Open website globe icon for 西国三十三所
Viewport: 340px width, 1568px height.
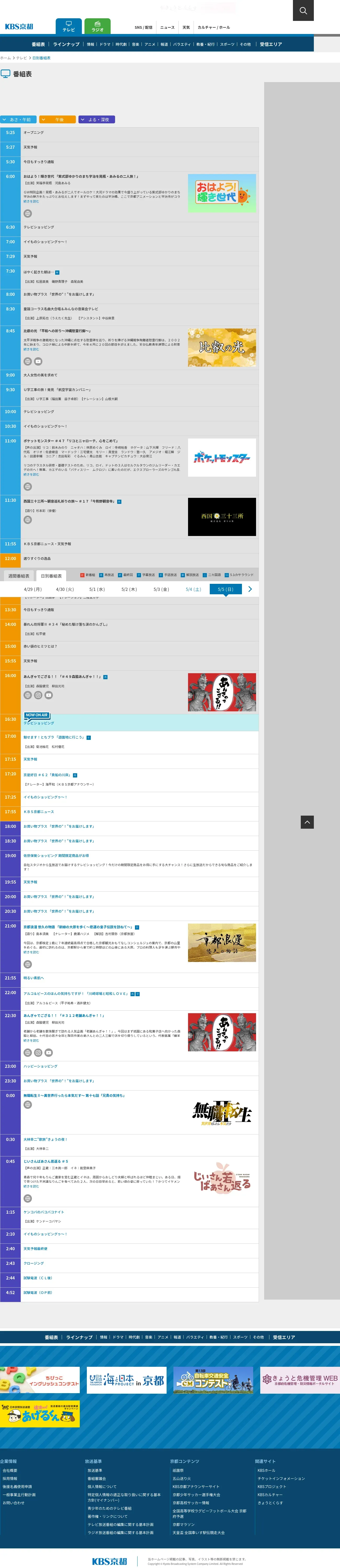[x=27, y=520]
